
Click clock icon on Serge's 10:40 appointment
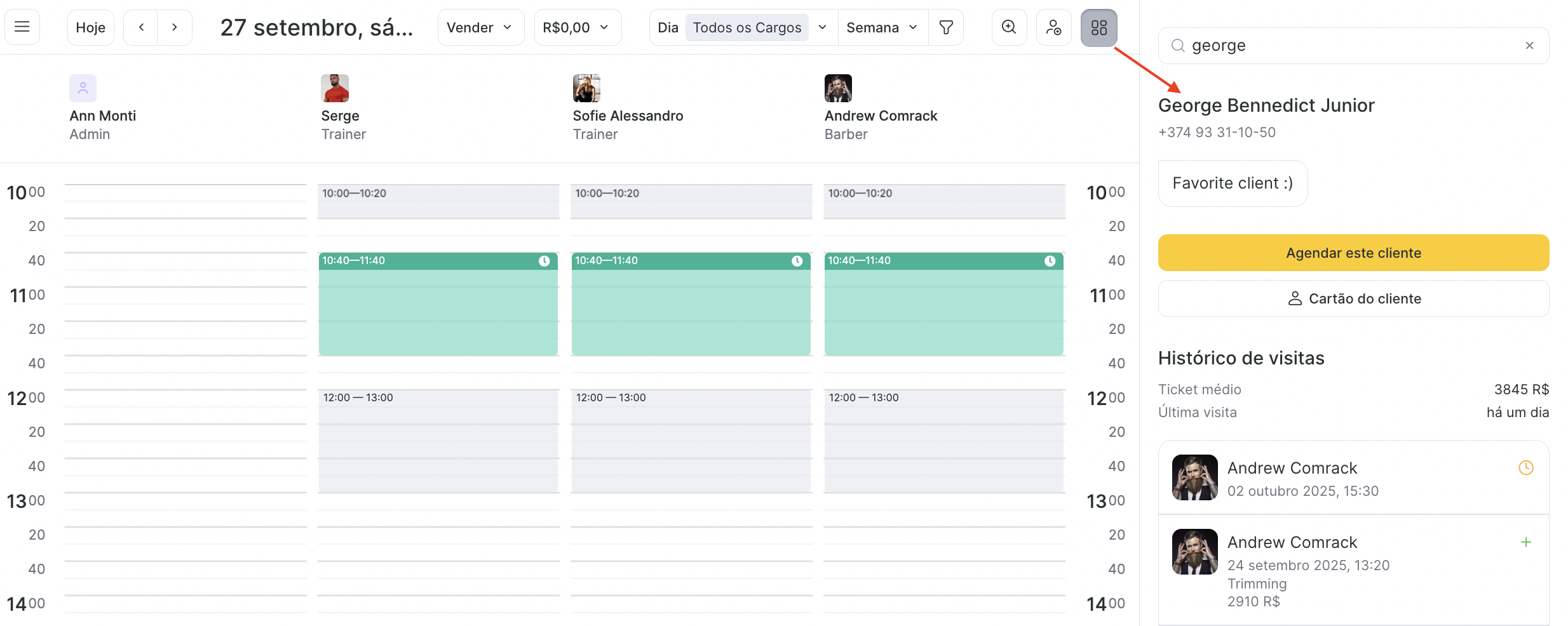[x=544, y=261]
